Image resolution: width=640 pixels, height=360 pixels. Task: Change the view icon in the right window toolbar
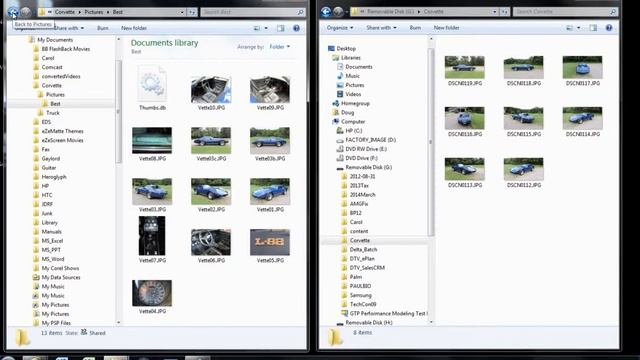tap(569, 28)
